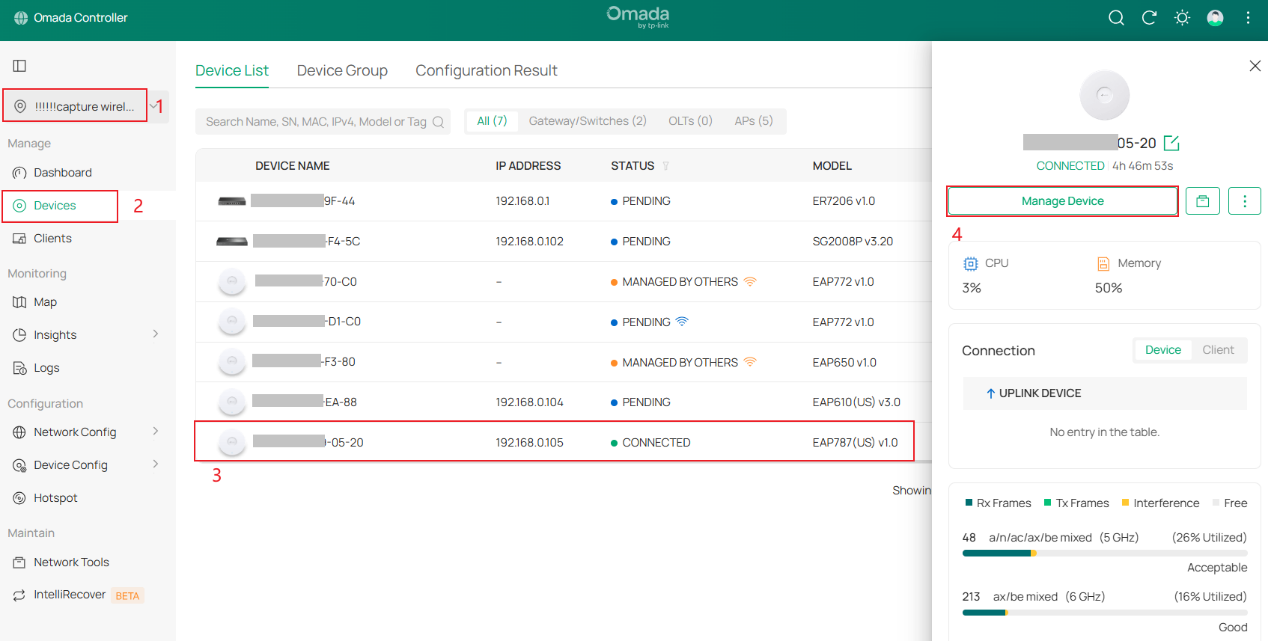
Task: Click the large access point image in panel
Action: pyautogui.click(x=1104, y=97)
